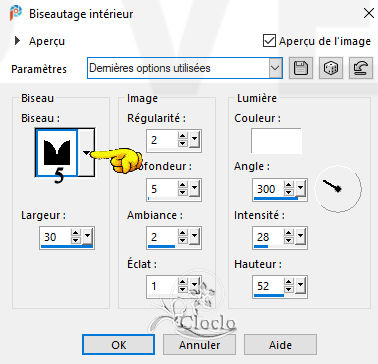Viewport: 378px width, 364px height.
Task: Increase the Régularité value stepper
Action: [x=183, y=136]
